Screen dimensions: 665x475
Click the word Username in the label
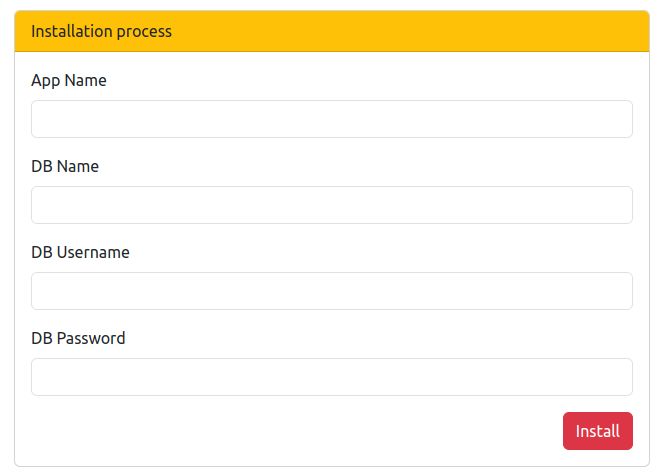pyautogui.click(x=93, y=252)
